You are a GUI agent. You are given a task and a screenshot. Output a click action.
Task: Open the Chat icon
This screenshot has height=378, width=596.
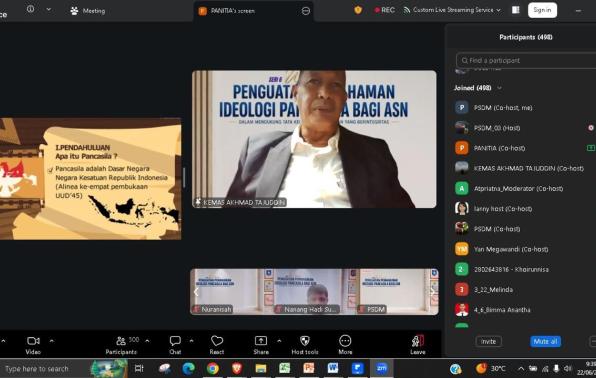(x=175, y=341)
